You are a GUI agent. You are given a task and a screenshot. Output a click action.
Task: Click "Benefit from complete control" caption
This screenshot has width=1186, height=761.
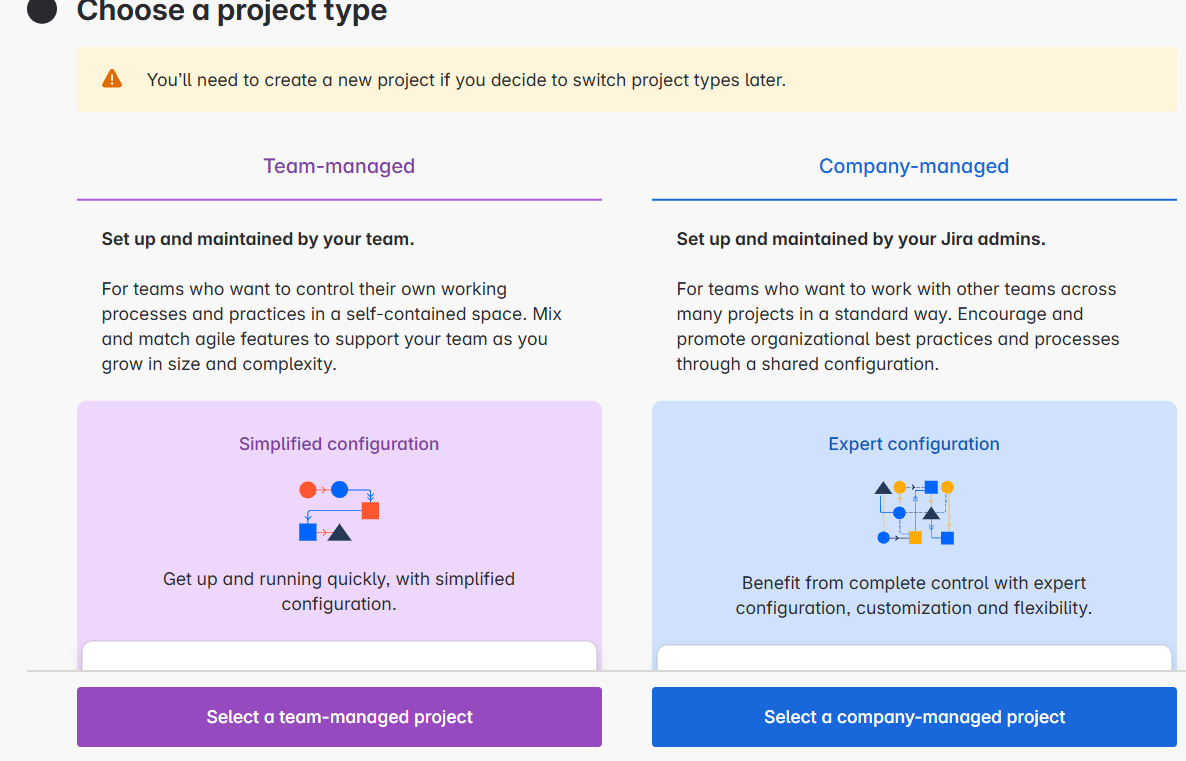pyautogui.click(x=914, y=595)
